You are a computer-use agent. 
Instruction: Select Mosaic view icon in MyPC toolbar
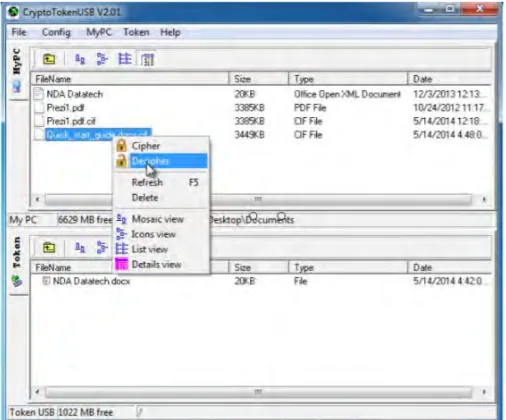80,59
